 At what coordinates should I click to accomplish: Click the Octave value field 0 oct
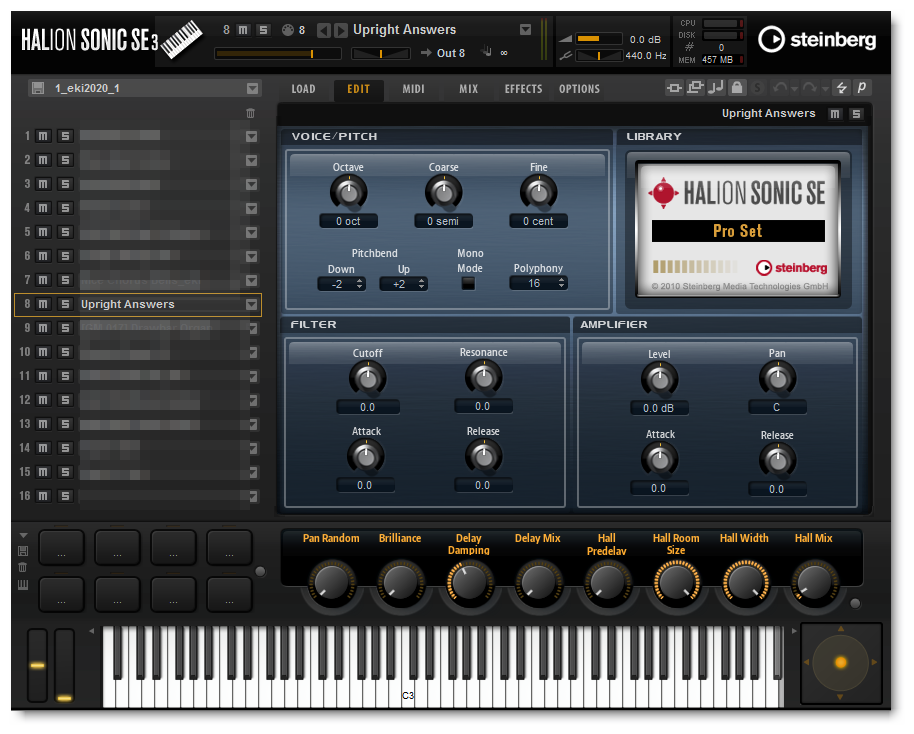tap(349, 221)
